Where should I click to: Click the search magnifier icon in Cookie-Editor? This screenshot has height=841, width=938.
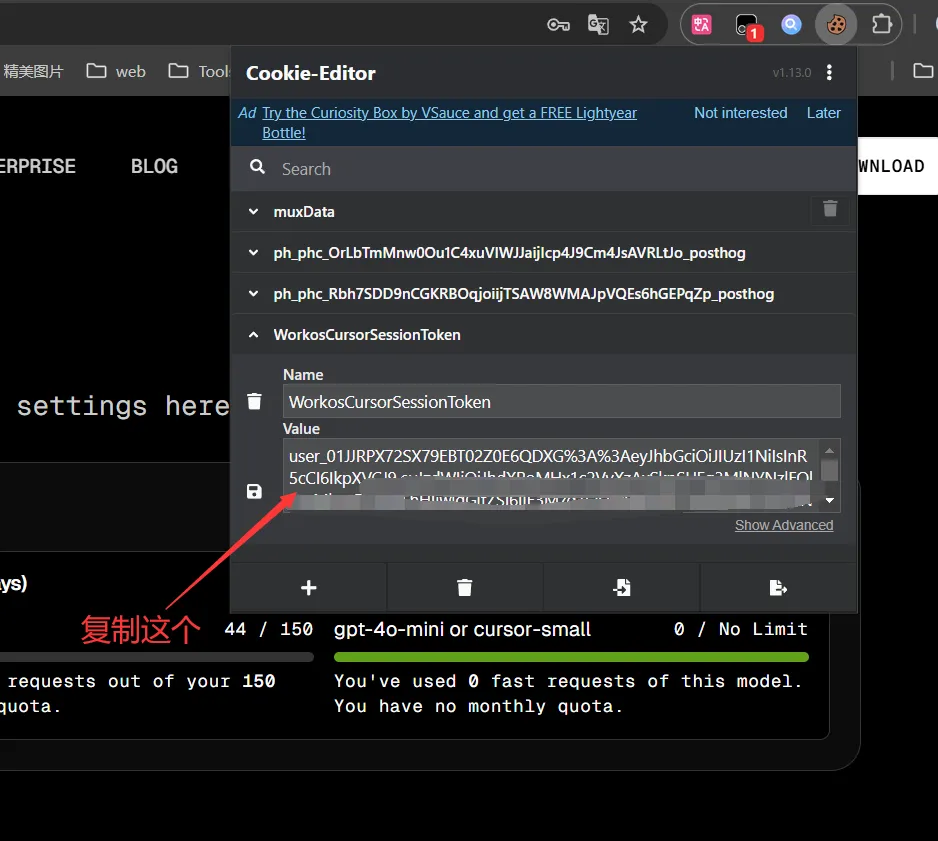pyautogui.click(x=257, y=167)
